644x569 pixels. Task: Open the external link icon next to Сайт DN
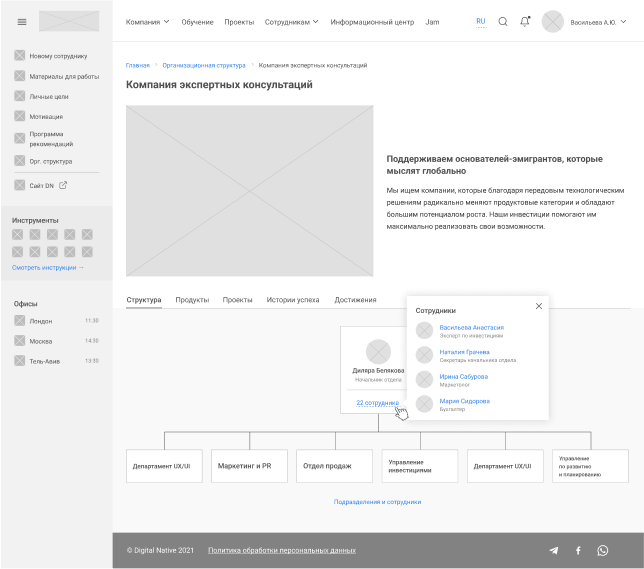pos(63,185)
